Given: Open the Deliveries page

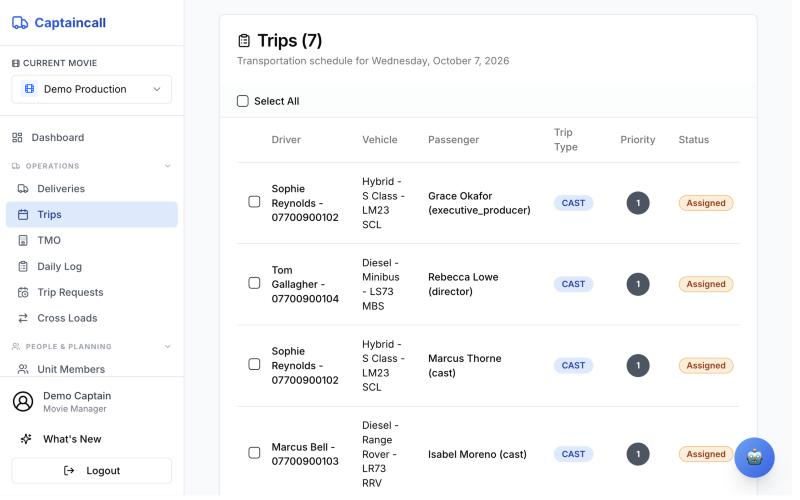Looking at the screenshot, I should click(x=92, y=189).
